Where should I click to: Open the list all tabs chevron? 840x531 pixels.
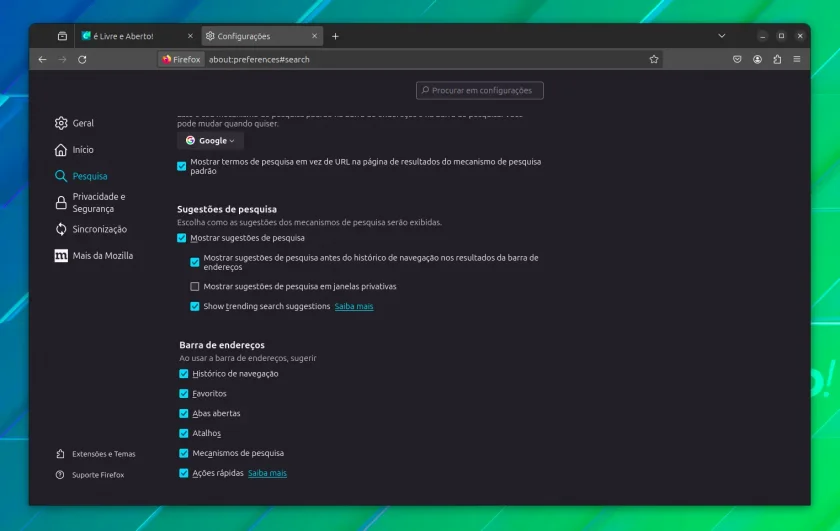(722, 36)
